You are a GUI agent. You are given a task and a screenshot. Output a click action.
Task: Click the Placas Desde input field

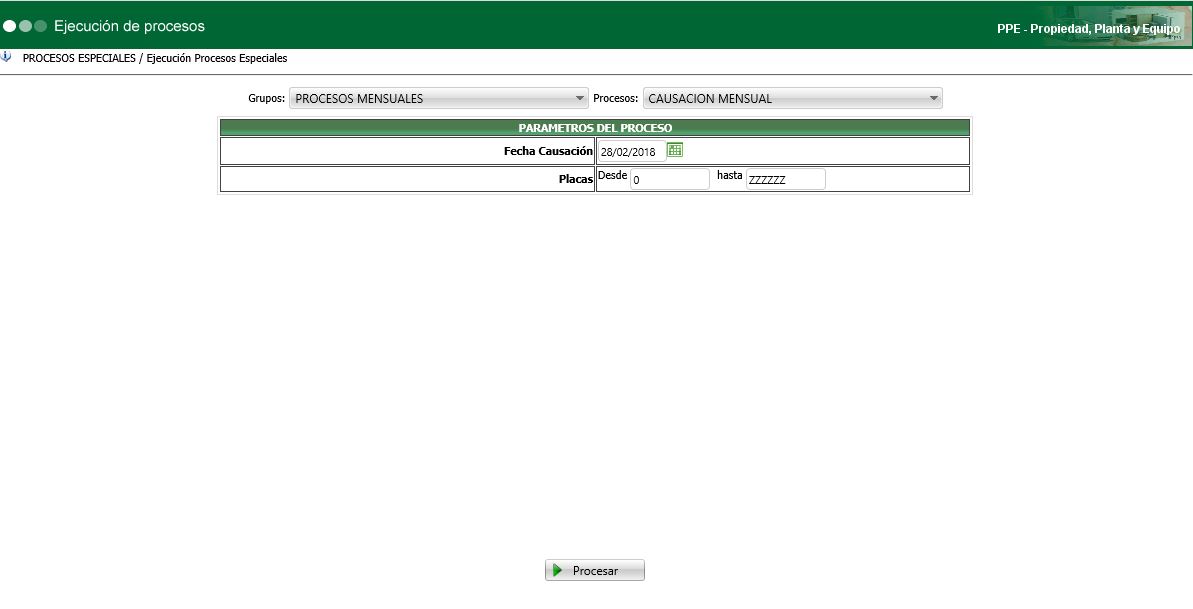(670, 180)
